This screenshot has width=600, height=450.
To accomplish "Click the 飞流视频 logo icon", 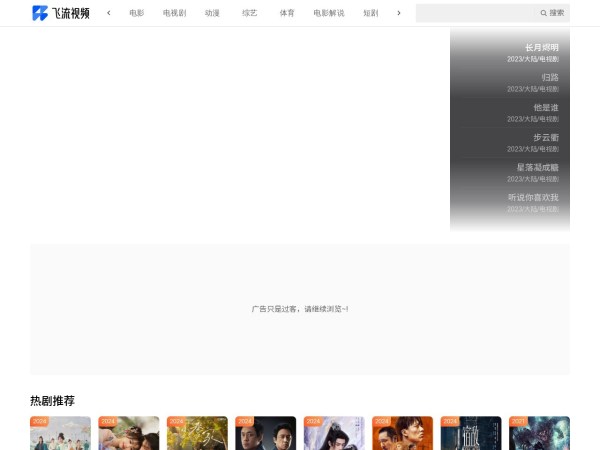I will pos(40,13).
